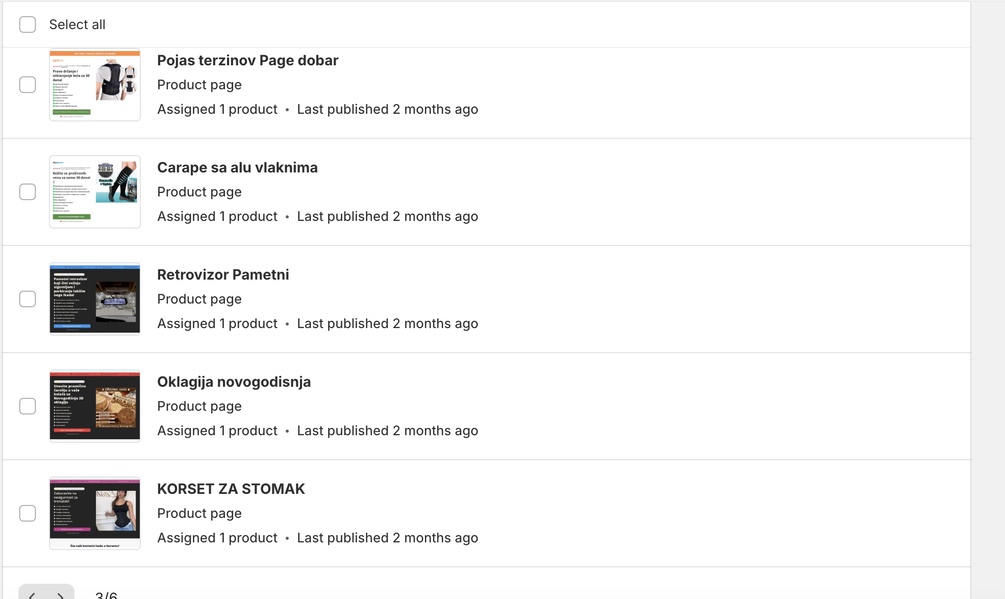Tick the Select all checkbox
Viewport: 1005px width, 599px height.
click(x=28, y=24)
